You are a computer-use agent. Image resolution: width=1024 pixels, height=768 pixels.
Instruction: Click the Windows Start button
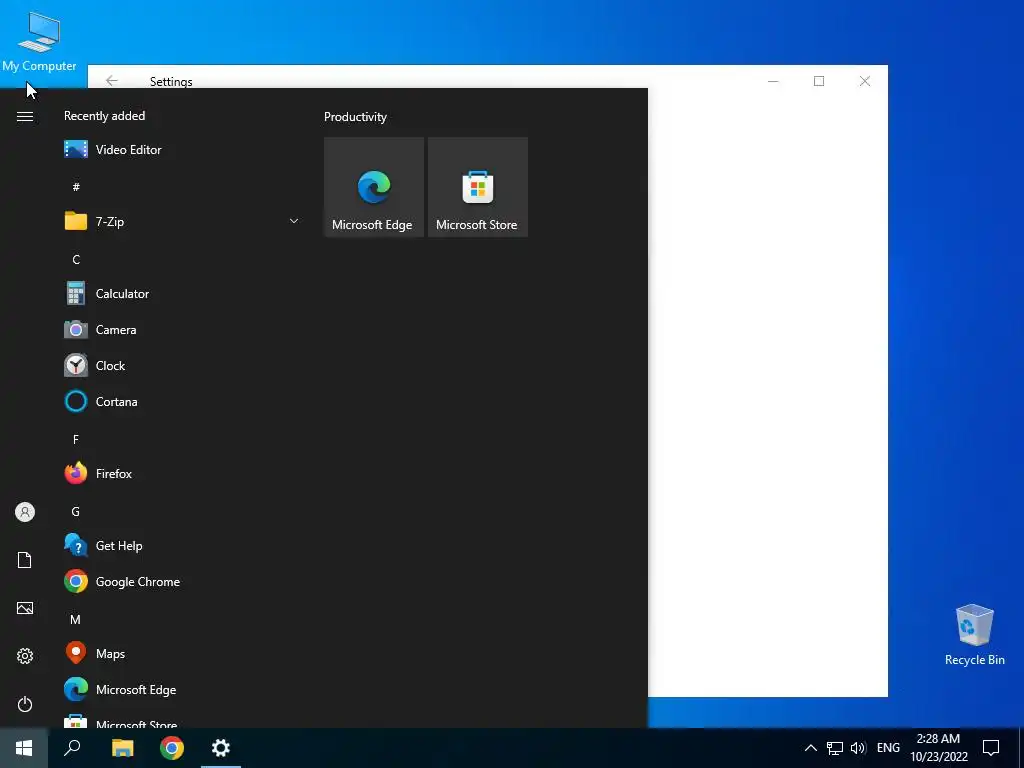click(x=24, y=748)
